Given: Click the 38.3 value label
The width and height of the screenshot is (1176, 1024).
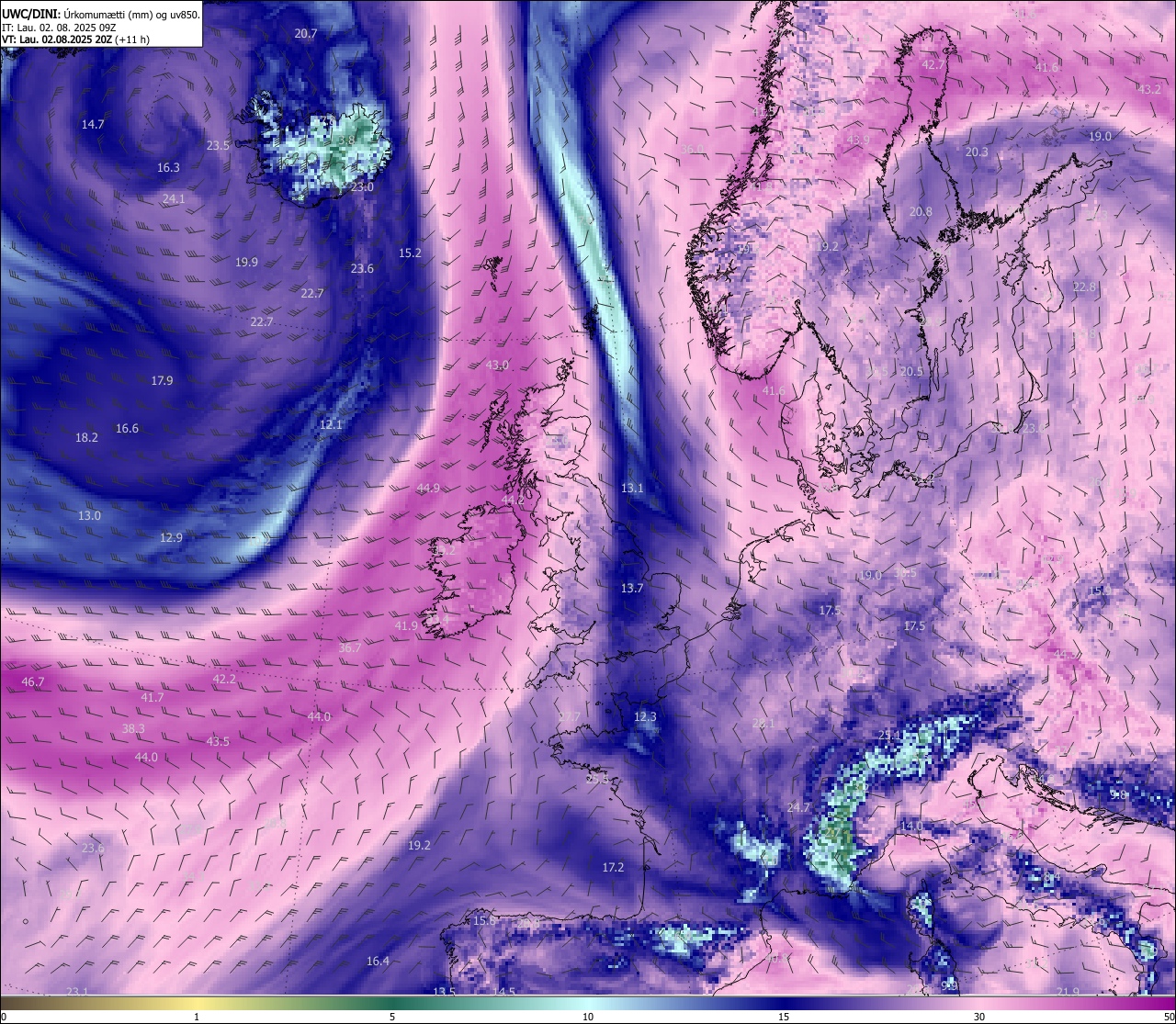Looking at the screenshot, I should tap(133, 728).
